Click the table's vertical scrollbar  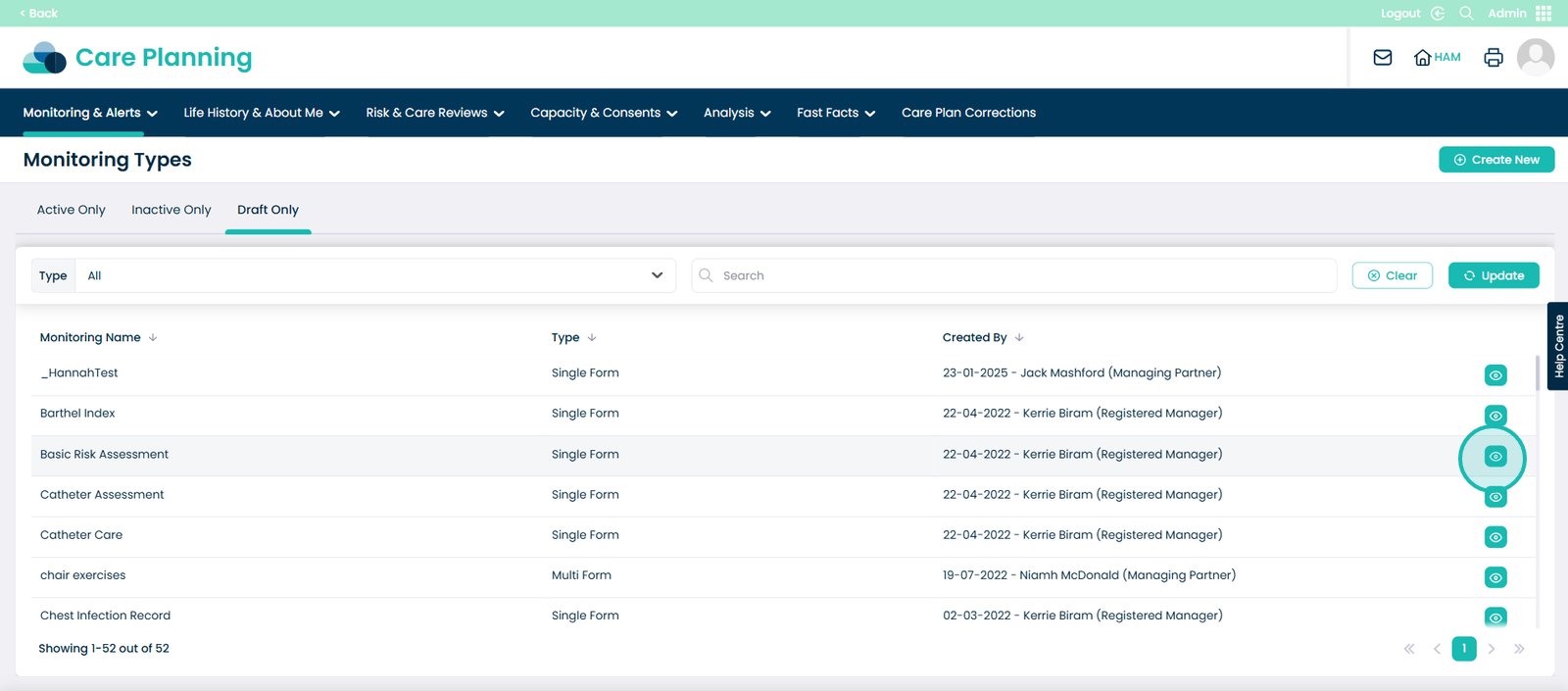[1537, 372]
